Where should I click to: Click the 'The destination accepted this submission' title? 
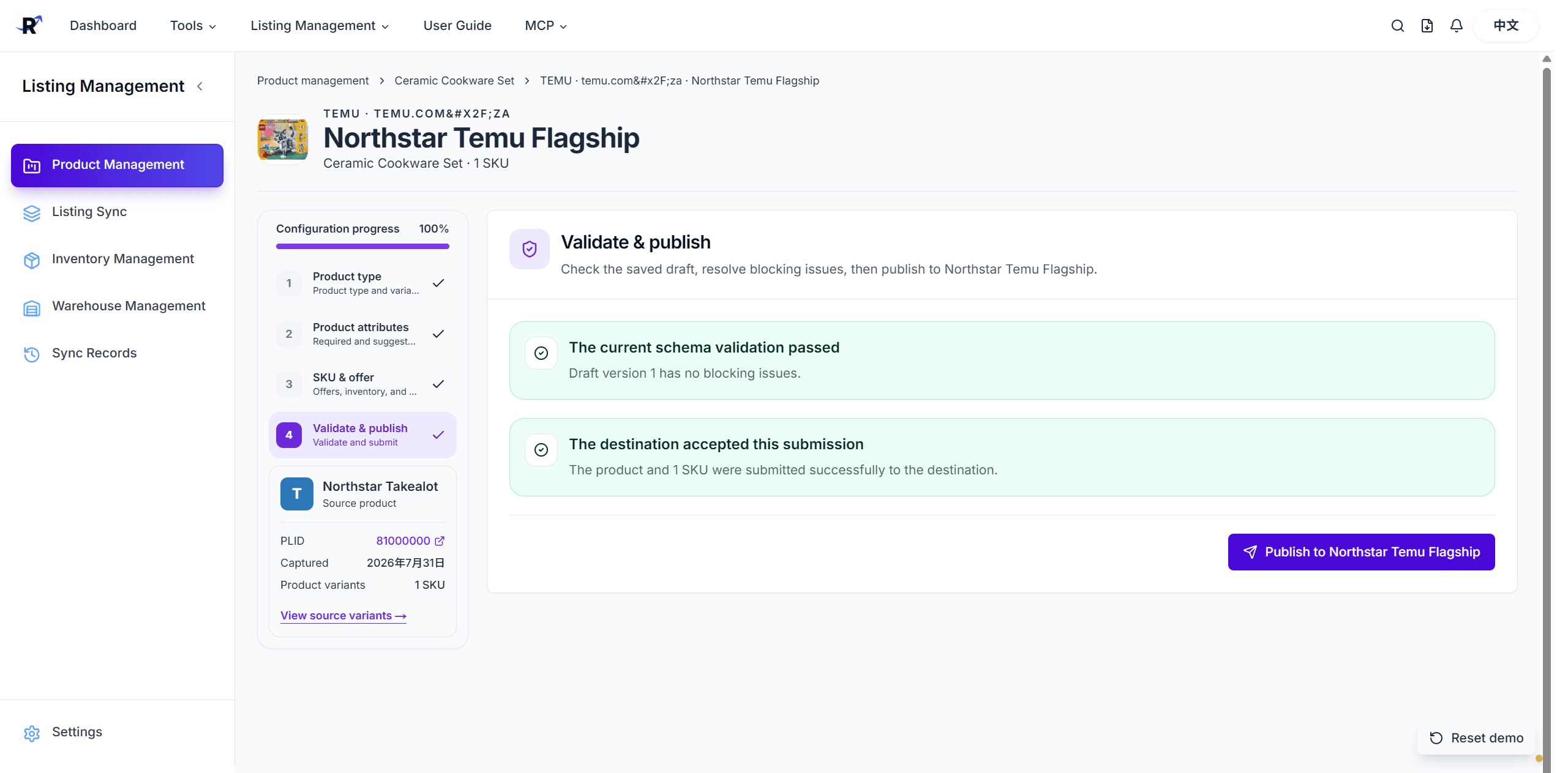pos(716,444)
